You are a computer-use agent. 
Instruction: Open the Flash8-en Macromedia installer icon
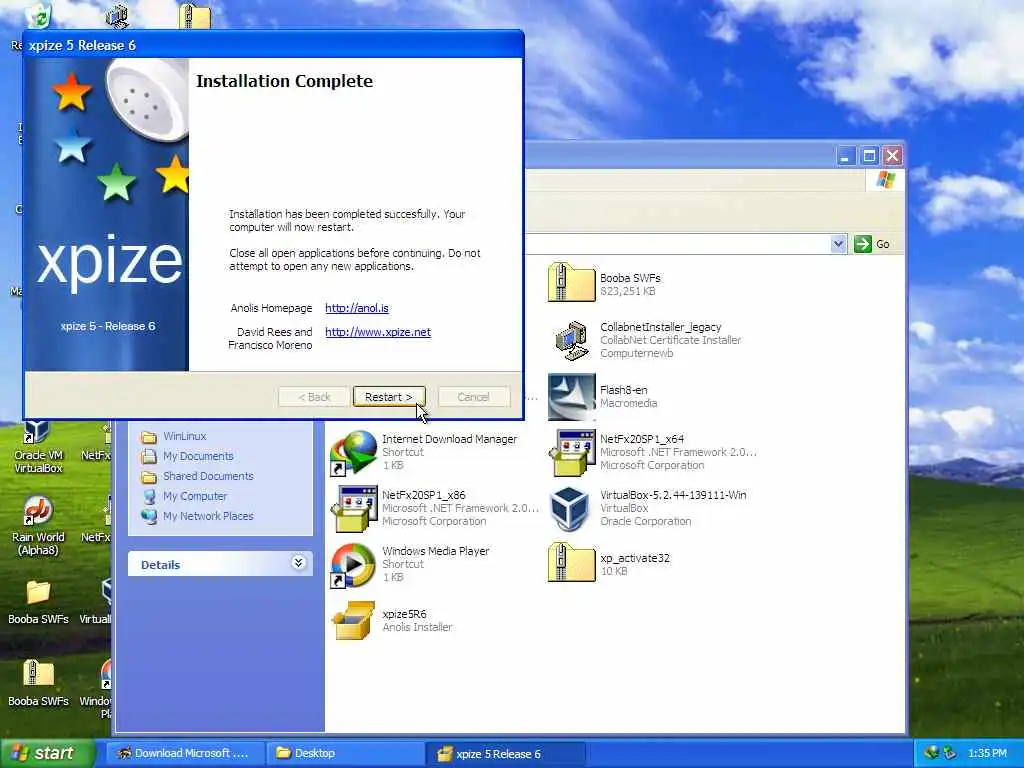[x=571, y=396]
